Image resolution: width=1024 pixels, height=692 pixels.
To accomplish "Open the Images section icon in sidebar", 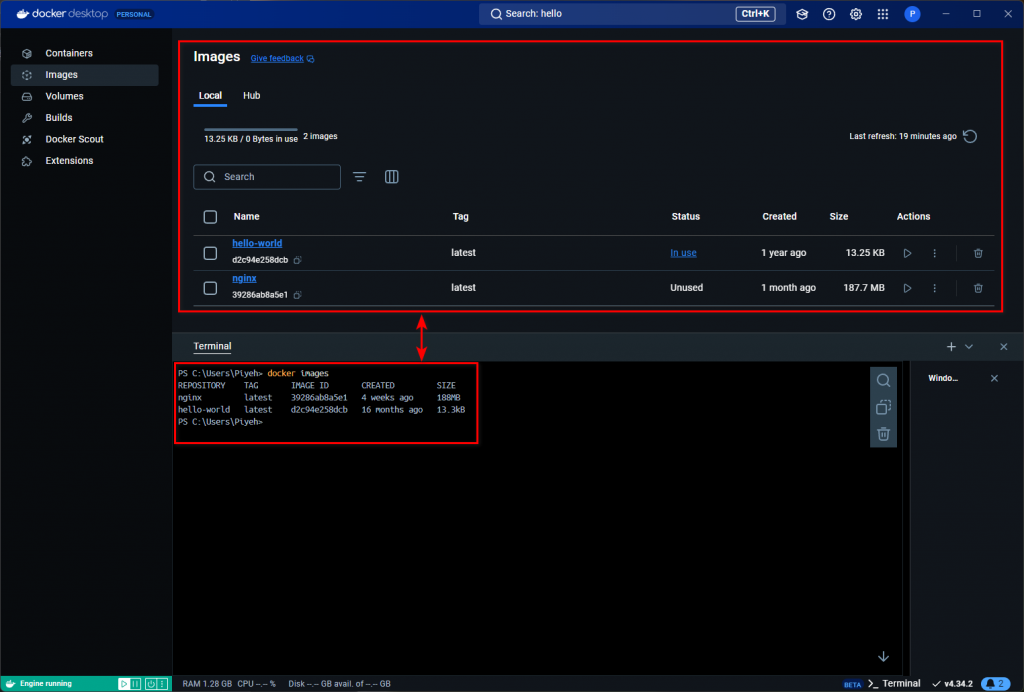I will [27, 75].
